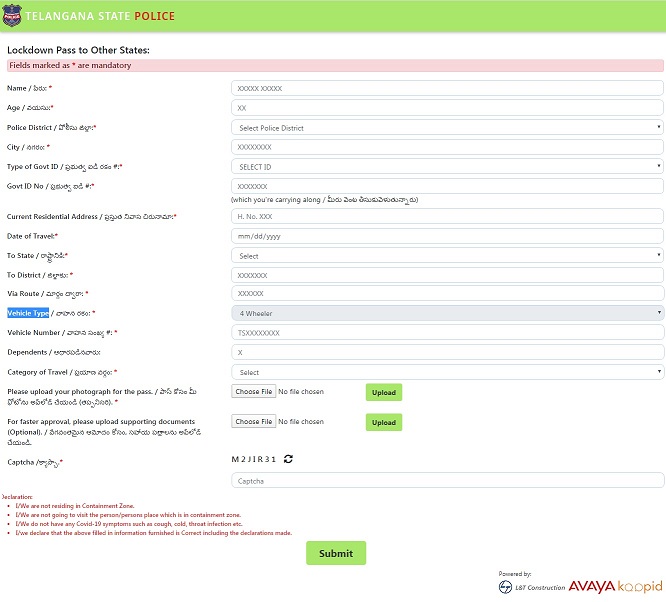Screen dimensions: 666x602
Task: Click the Current Residential Address field
Action: 447,216
